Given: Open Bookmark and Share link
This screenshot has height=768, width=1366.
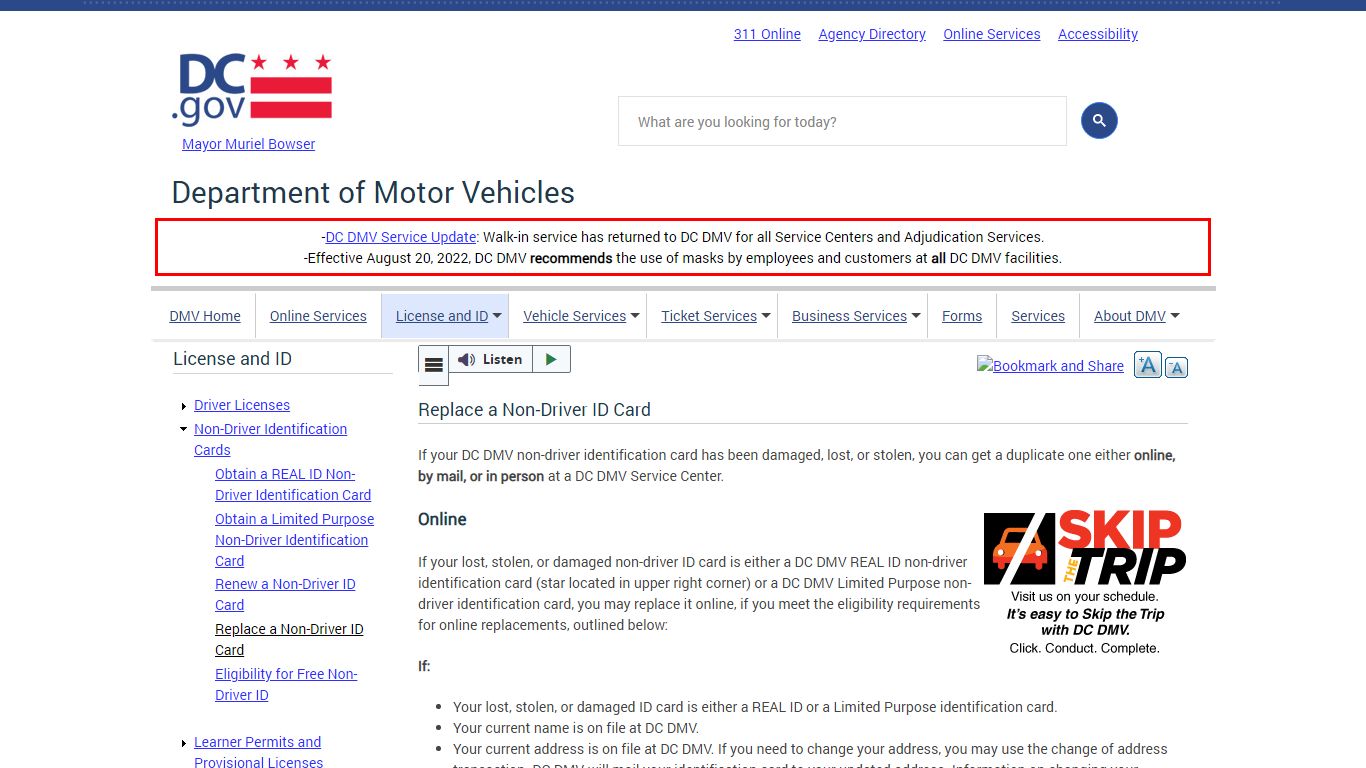Looking at the screenshot, I should [1050, 366].
